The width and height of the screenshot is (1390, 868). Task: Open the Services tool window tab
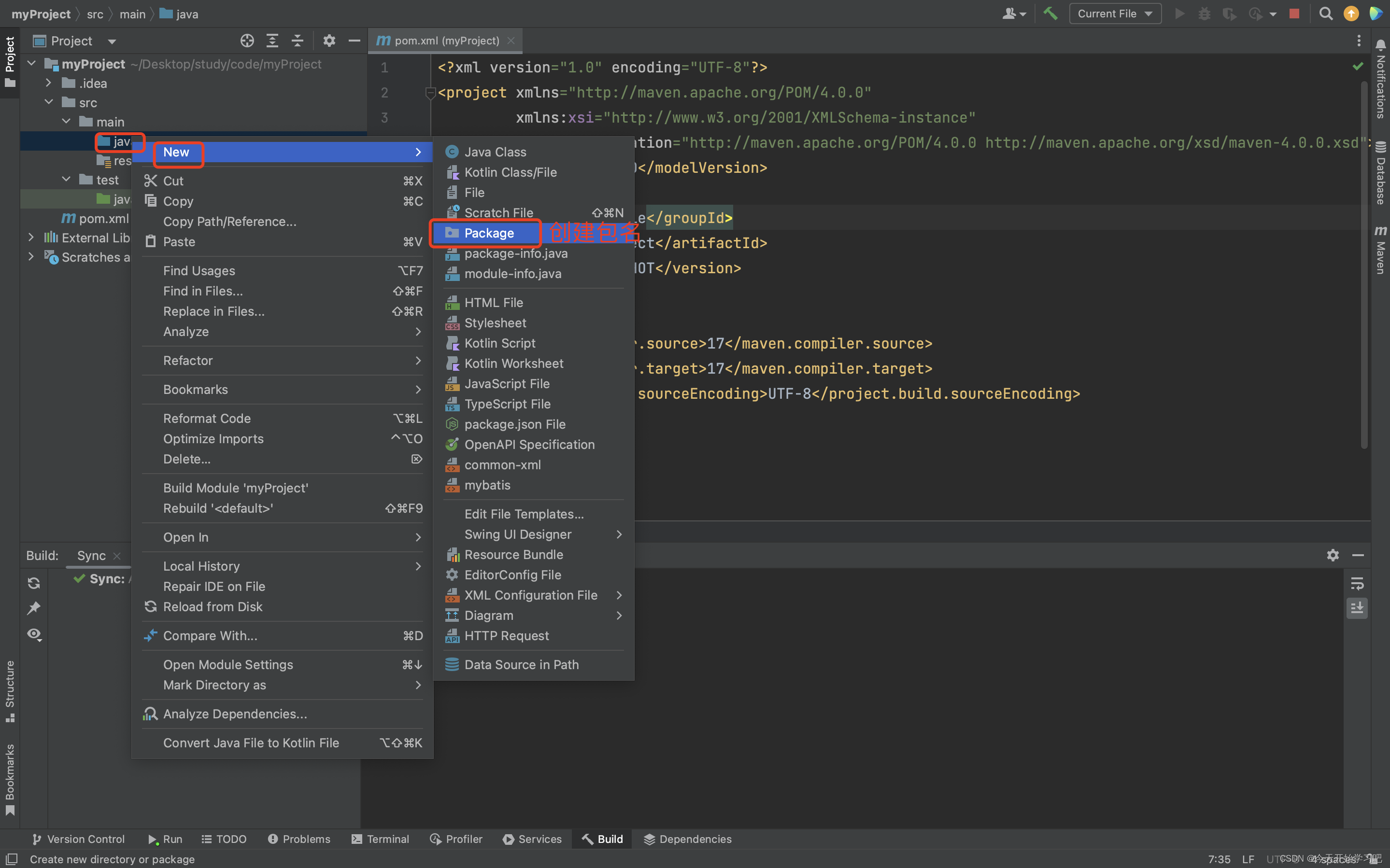coord(532,839)
